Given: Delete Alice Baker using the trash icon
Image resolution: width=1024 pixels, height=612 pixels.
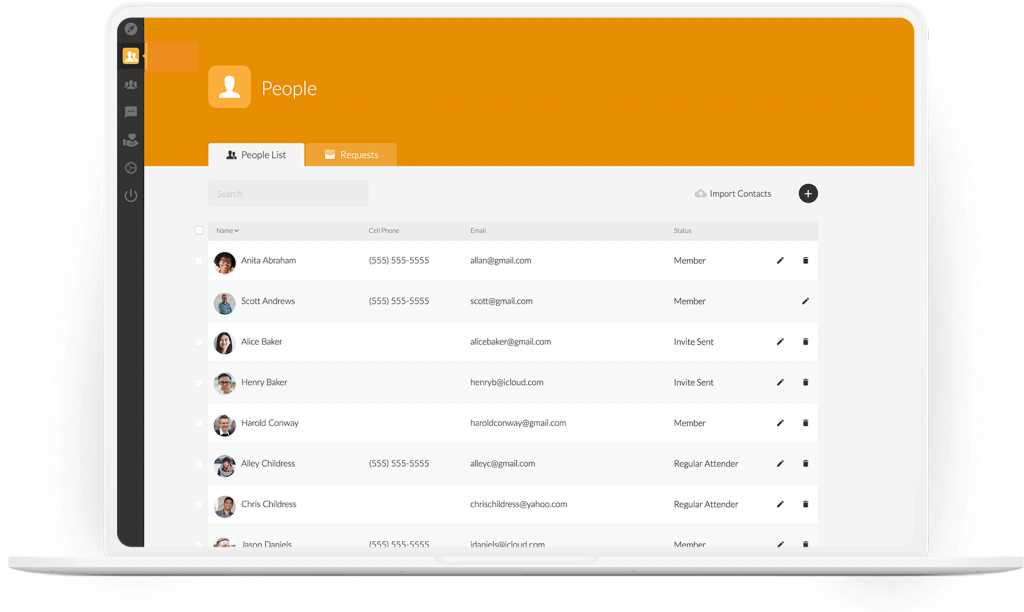Looking at the screenshot, I should 805,341.
